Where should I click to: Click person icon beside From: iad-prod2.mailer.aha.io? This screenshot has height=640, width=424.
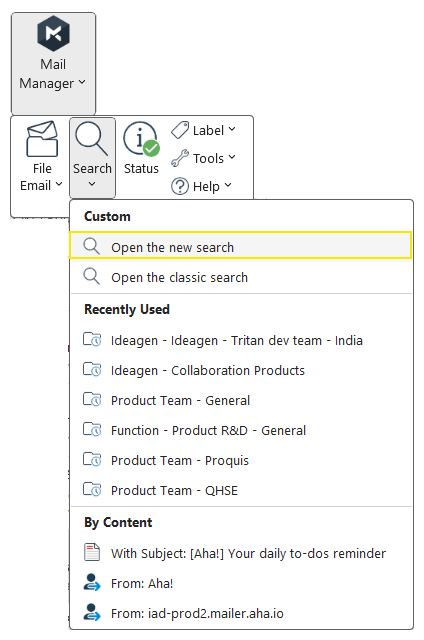tap(92, 612)
